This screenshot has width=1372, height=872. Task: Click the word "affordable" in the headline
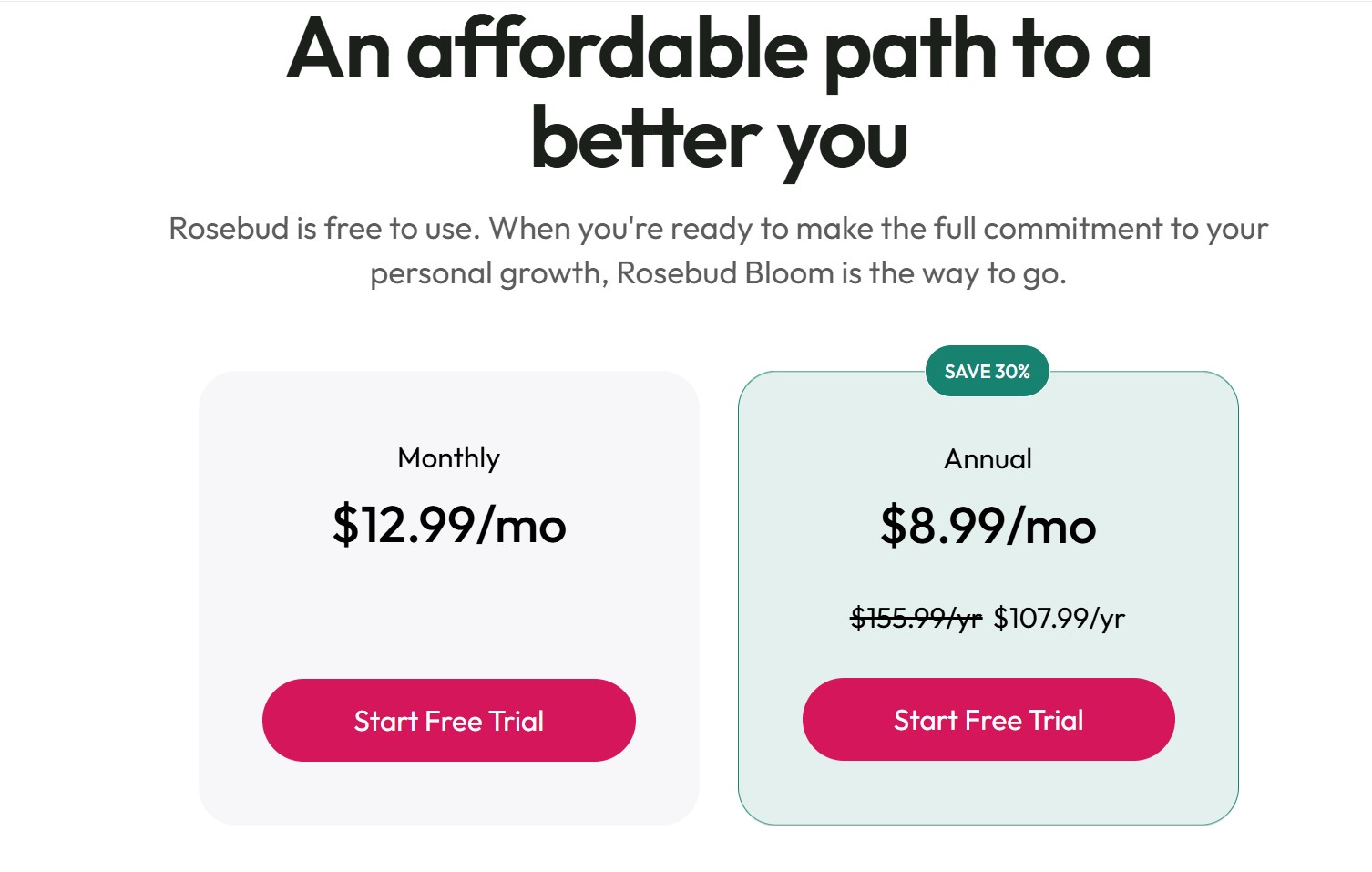pyautogui.click(x=606, y=50)
